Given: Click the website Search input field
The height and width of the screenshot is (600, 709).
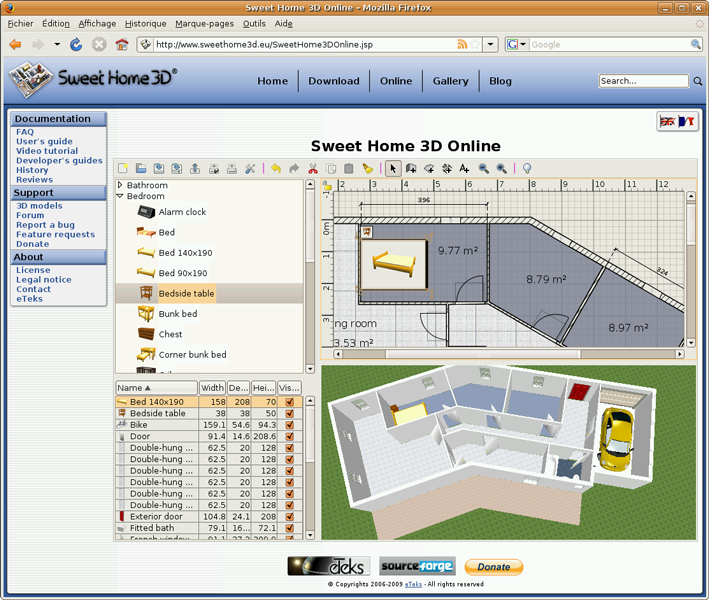Looking at the screenshot, I should point(643,81).
